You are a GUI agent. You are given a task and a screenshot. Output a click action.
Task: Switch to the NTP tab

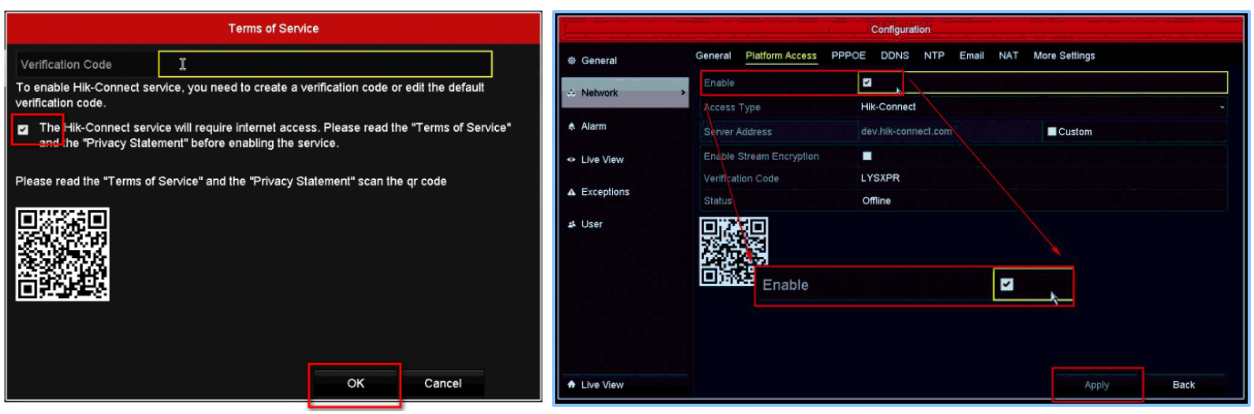point(934,56)
